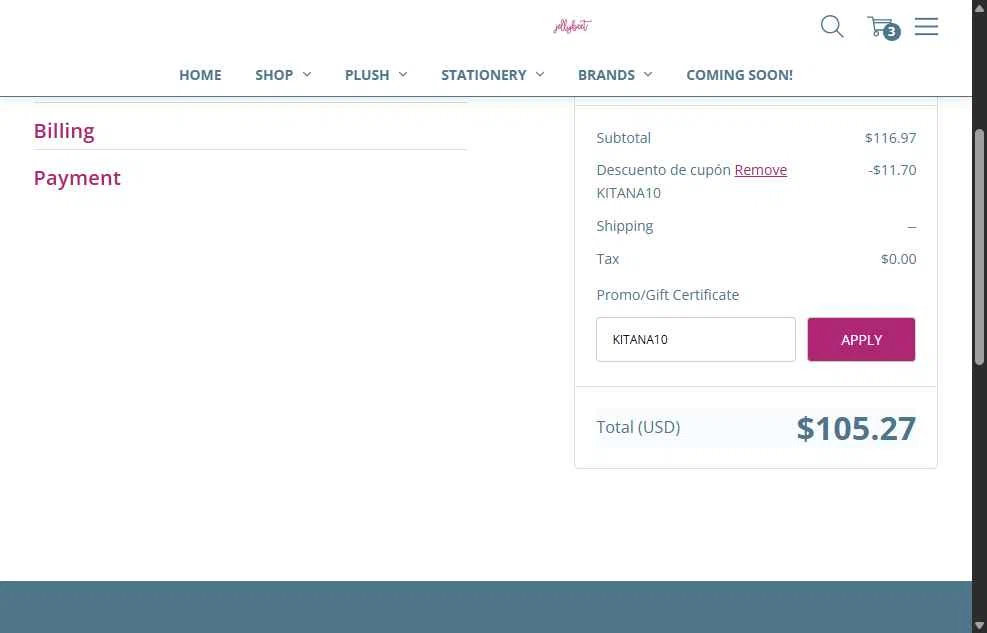
Task: Click the $116.97 subtotal value
Action: click(x=890, y=138)
